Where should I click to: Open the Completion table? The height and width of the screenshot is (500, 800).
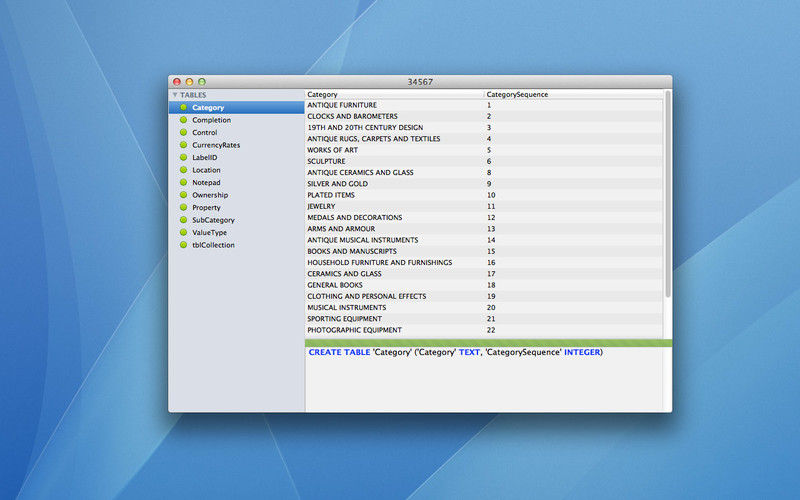tap(237, 120)
